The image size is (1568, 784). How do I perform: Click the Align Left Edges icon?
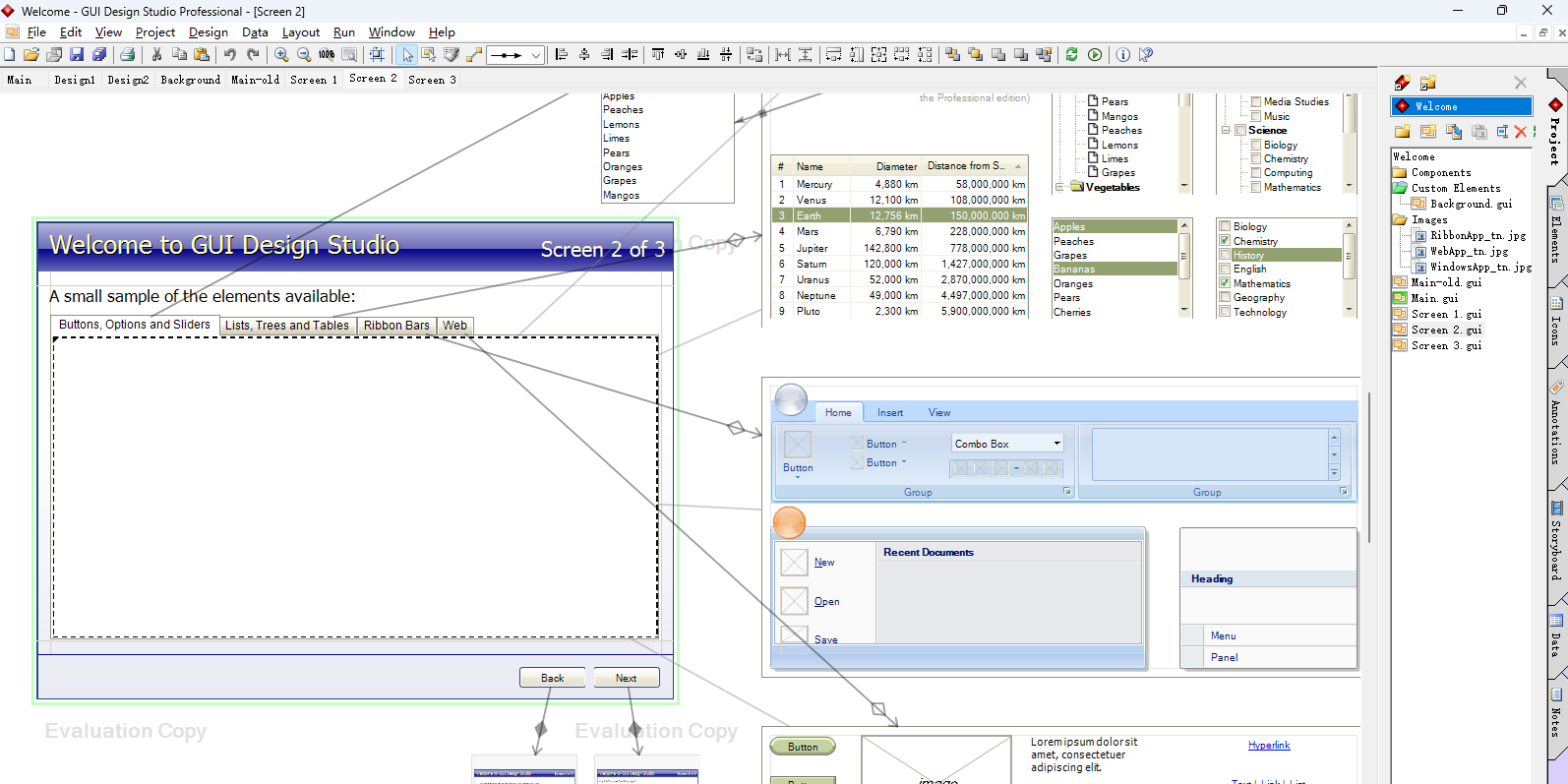562,55
